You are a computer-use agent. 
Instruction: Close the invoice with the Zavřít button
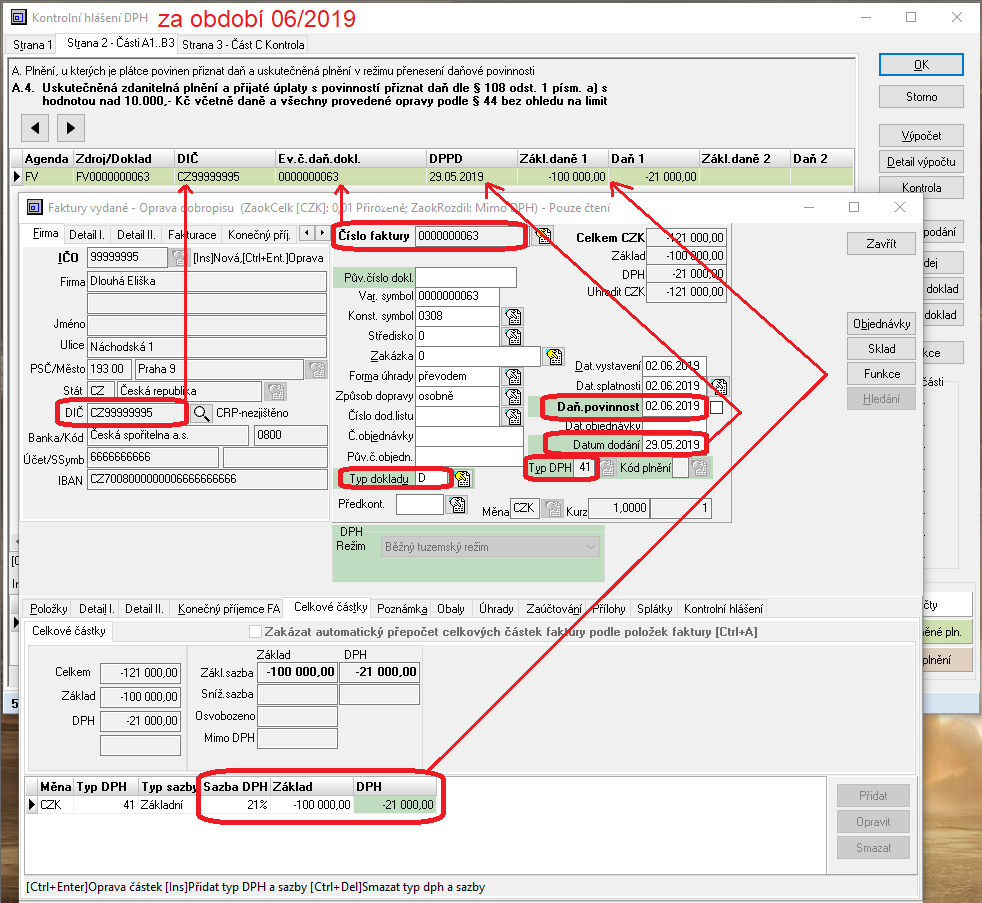click(x=881, y=244)
